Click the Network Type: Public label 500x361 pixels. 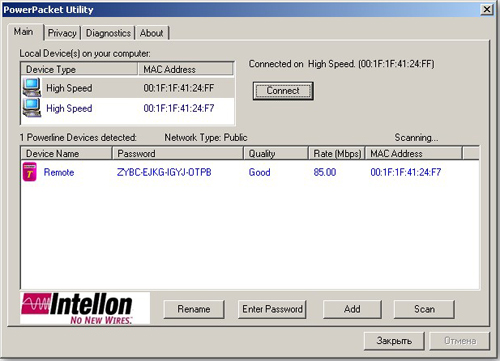coord(206,137)
